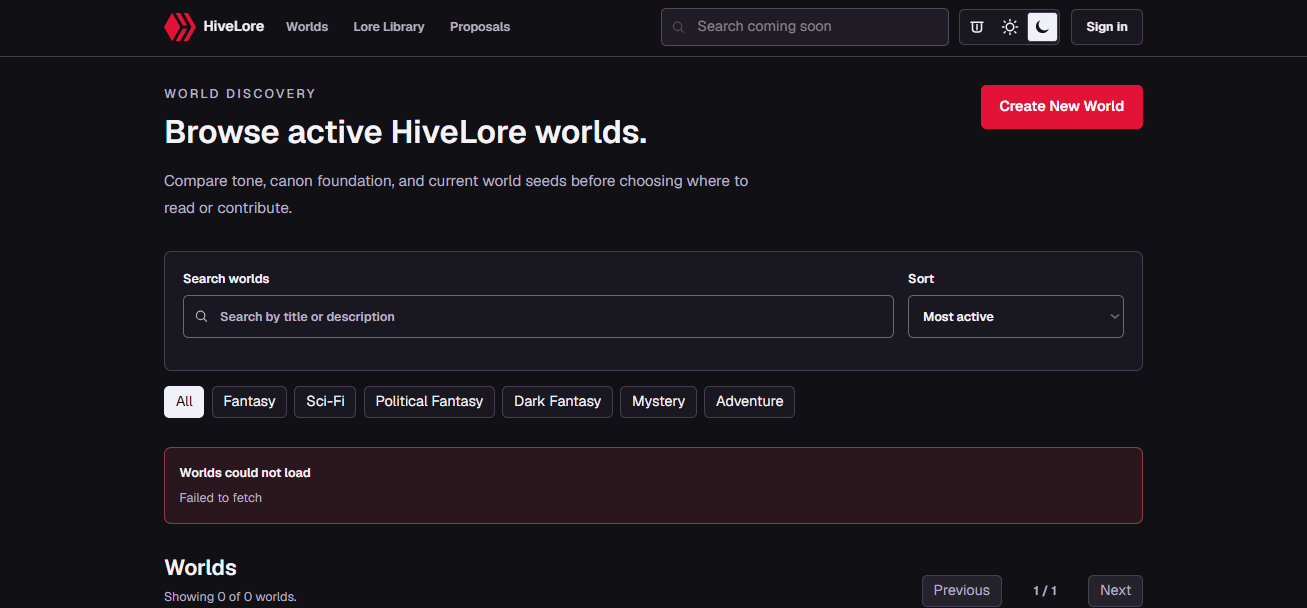1307x608 pixels.
Task: Filter worlds by Political Fantasy
Action: 429,402
